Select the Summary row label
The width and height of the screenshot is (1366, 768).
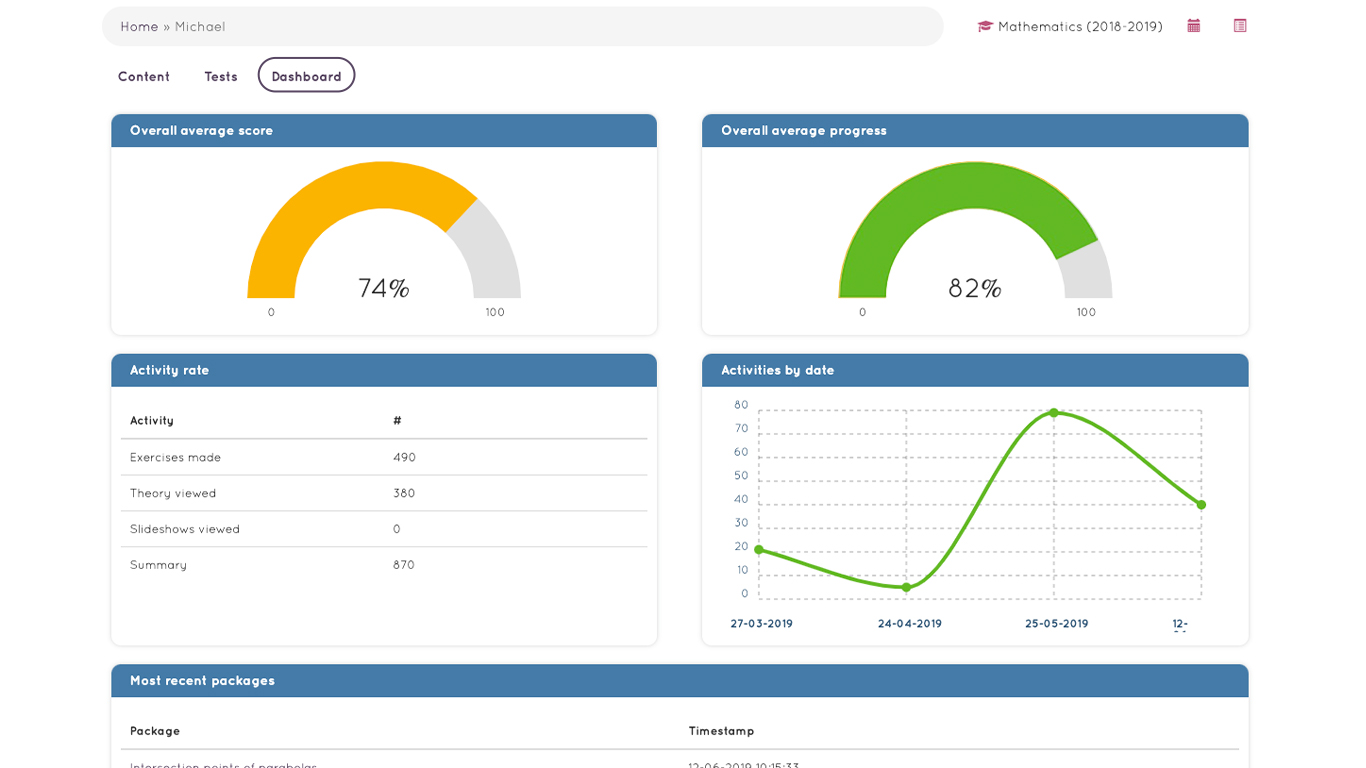point(158,565)
